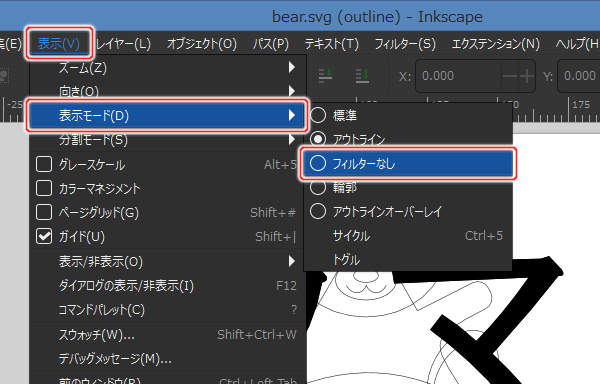The width and height of the screenshot is (600, 384).
Task: Open the レイヤー(L) menu
Action: pos(123,44)
